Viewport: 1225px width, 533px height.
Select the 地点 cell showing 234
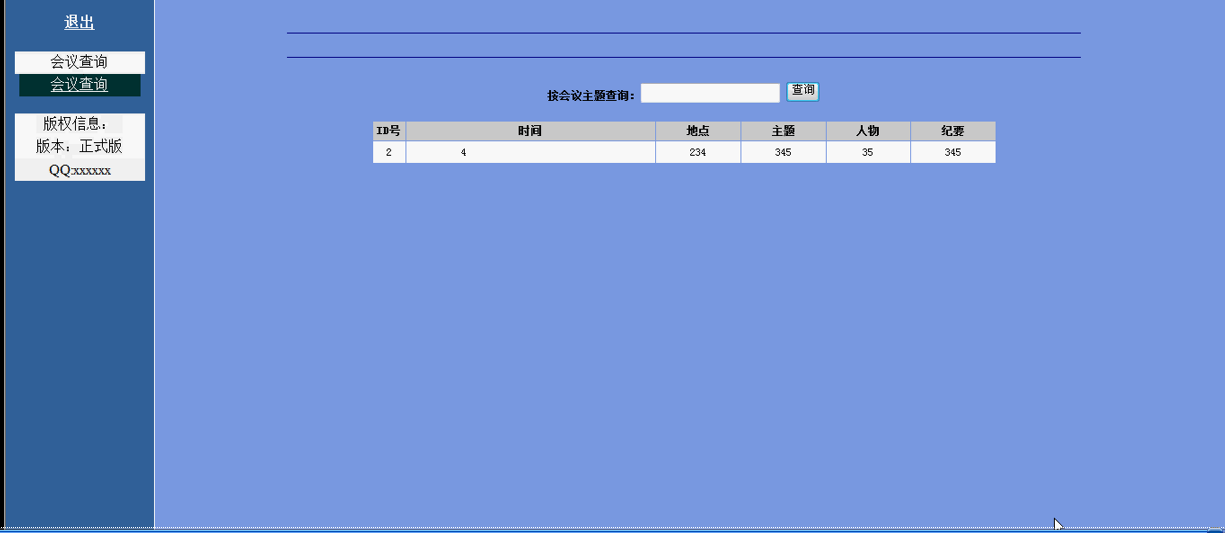pos(698,152)
